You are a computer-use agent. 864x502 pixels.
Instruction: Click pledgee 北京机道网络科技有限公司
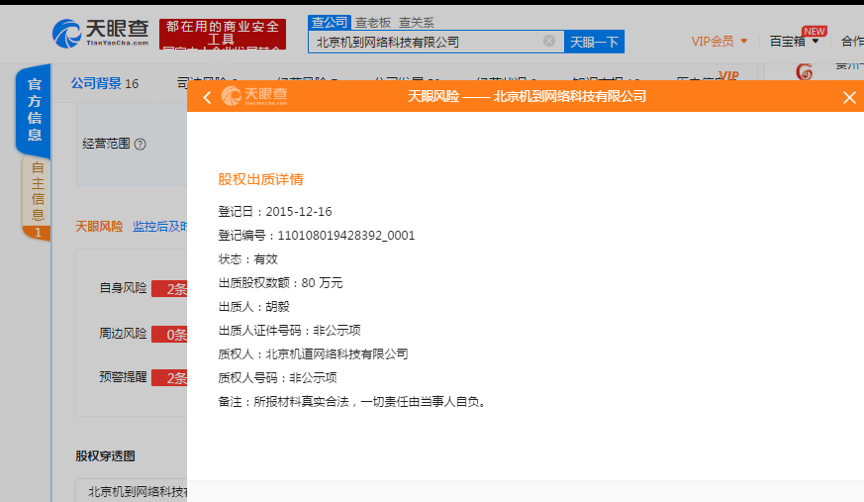tap(337, 354)
